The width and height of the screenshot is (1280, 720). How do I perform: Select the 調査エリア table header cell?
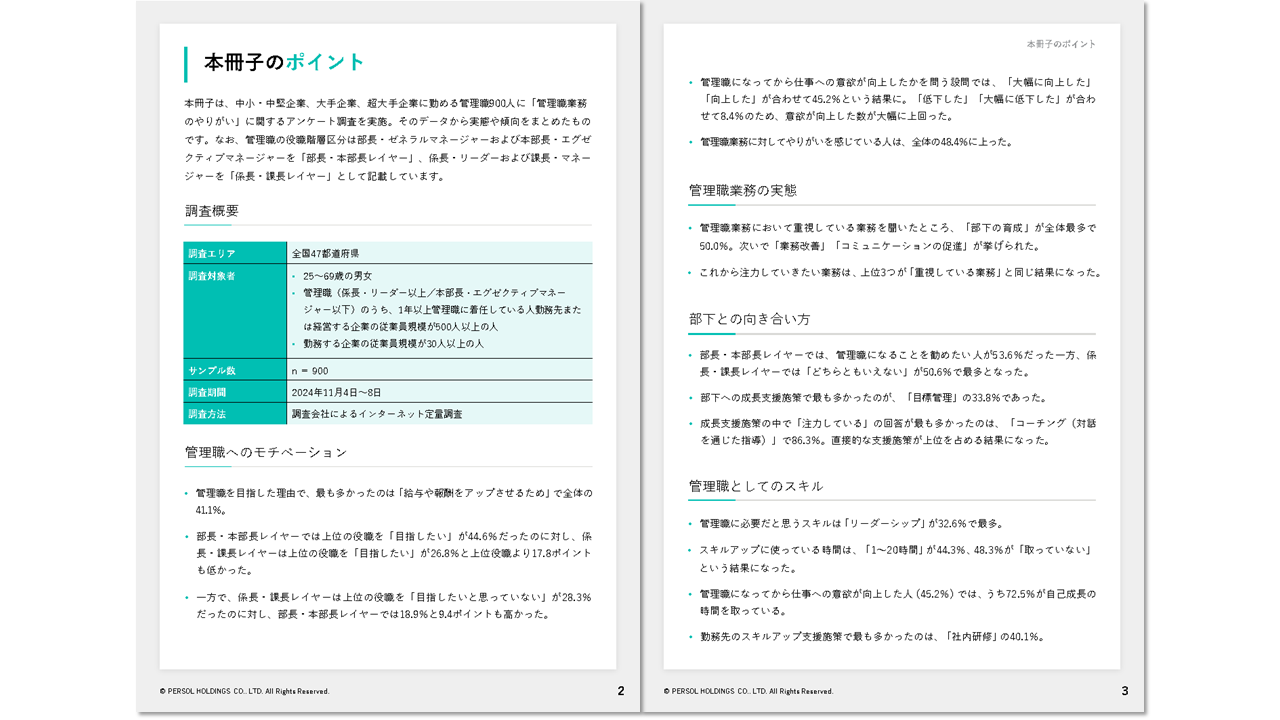coord(212,254)
